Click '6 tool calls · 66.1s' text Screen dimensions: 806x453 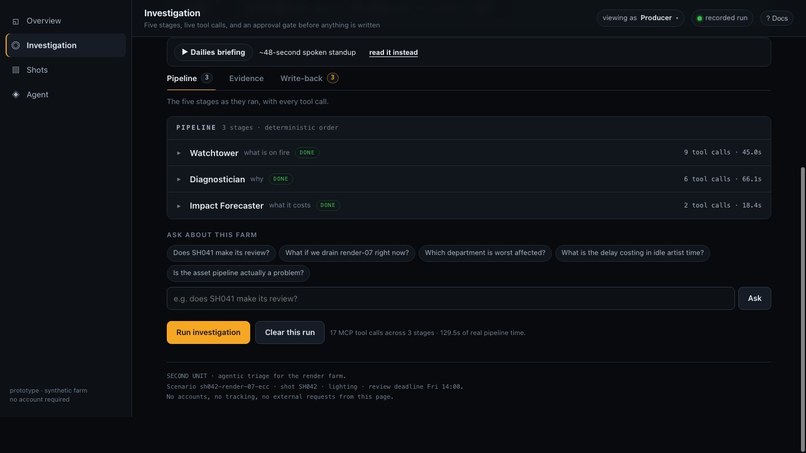pyautogui.click(x=722, y=179)
